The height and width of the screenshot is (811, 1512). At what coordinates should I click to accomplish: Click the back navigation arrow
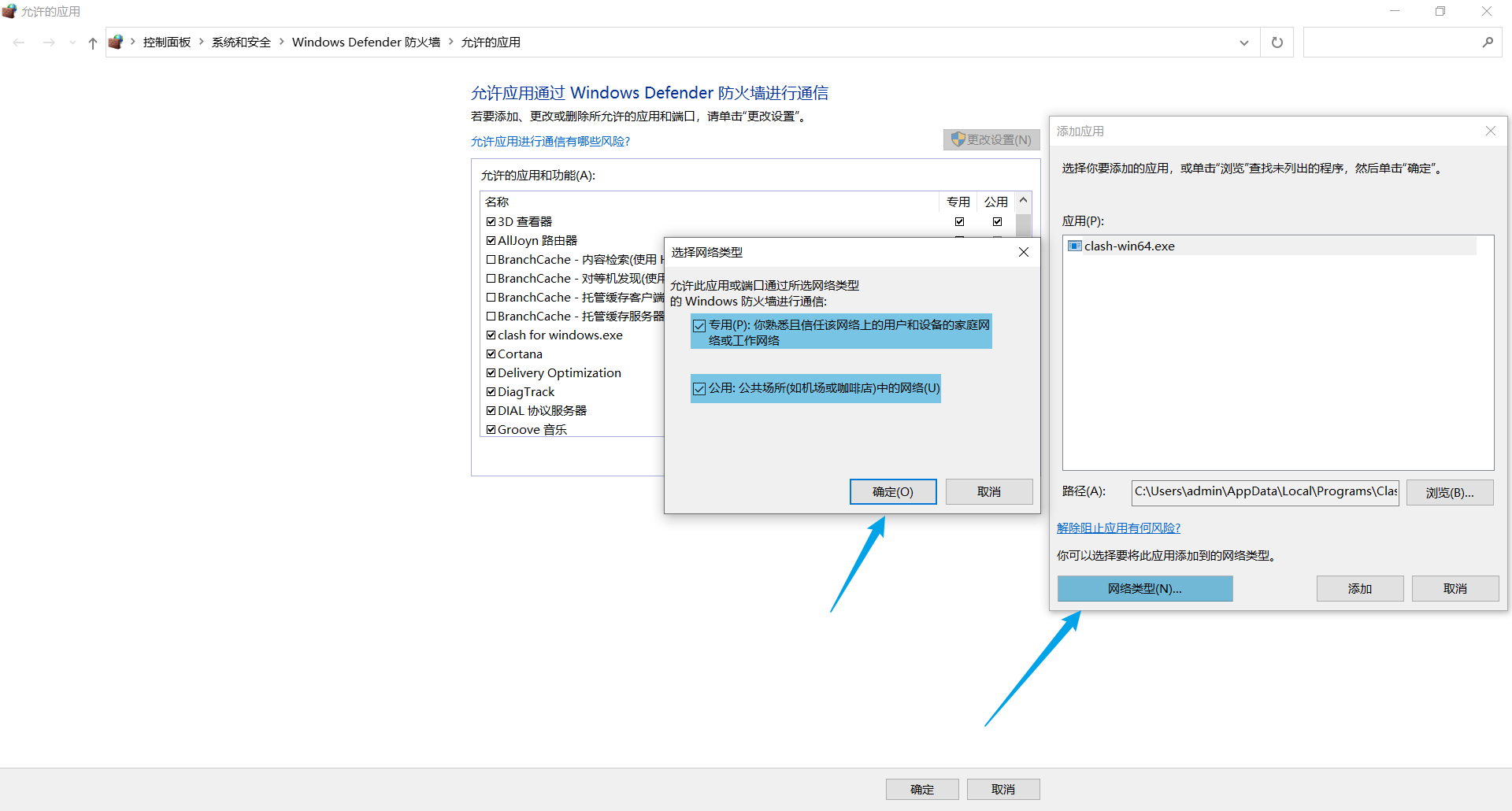(x=19, y=43)
